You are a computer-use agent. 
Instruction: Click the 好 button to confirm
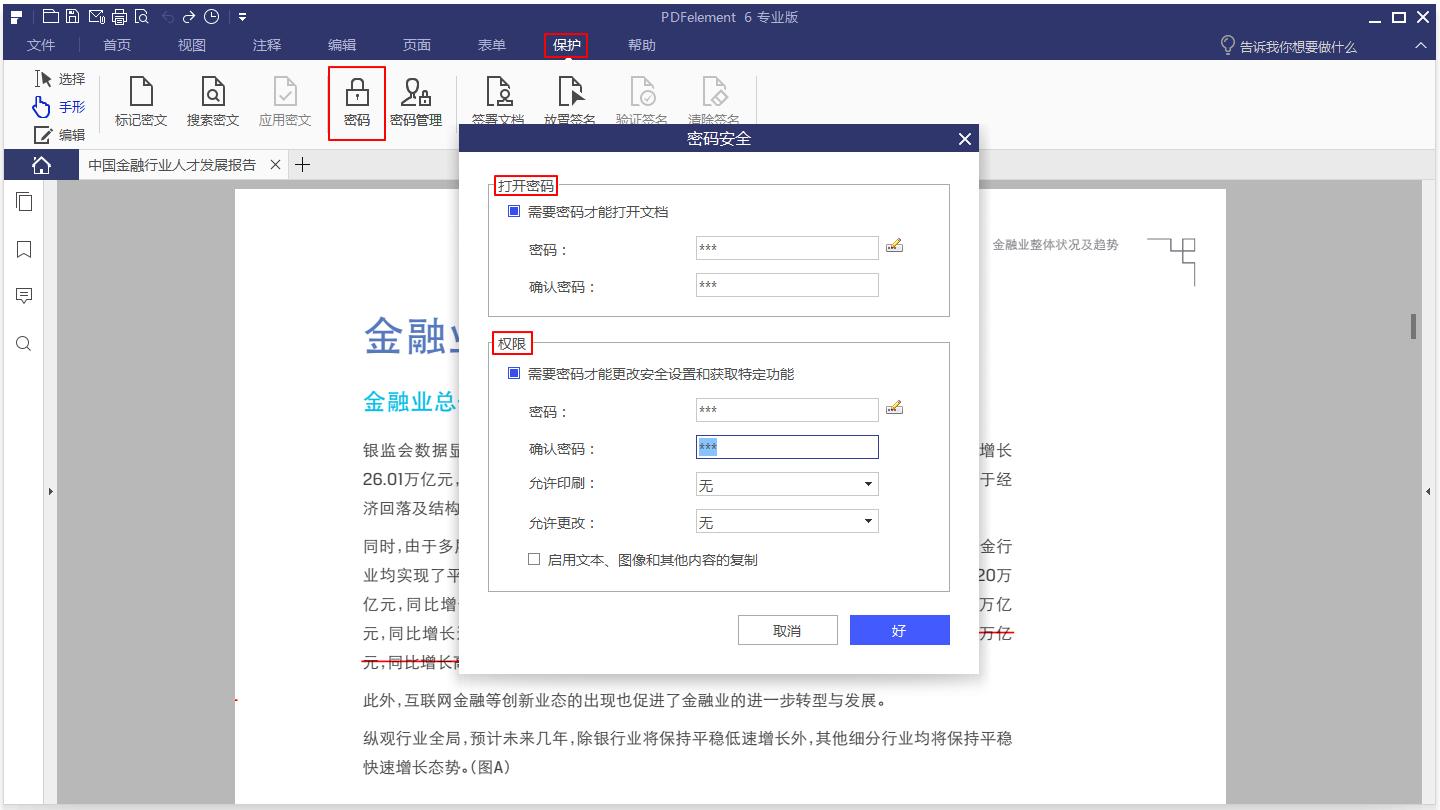[x=898, y=630]
